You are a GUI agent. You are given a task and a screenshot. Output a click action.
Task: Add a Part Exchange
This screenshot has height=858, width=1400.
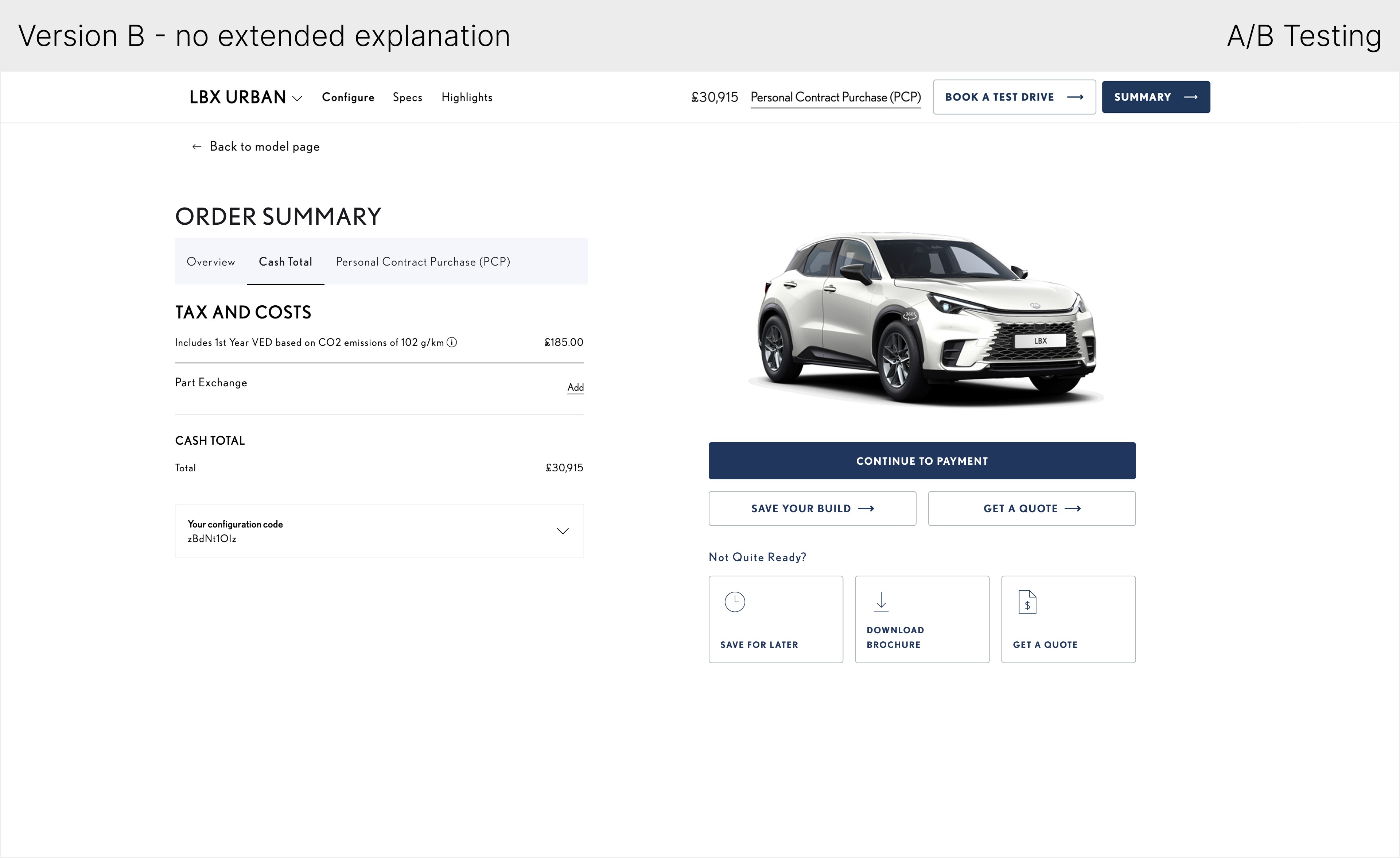[575, 387]
